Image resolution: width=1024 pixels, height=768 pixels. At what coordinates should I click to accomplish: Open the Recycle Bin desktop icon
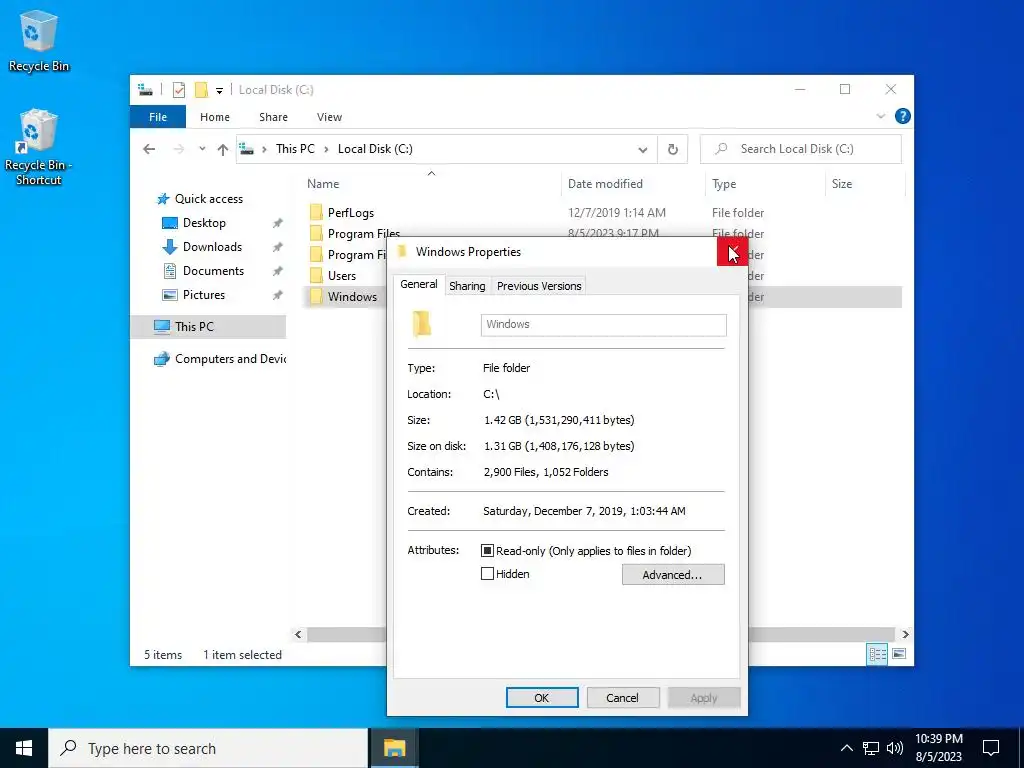[x=39, y=40]
